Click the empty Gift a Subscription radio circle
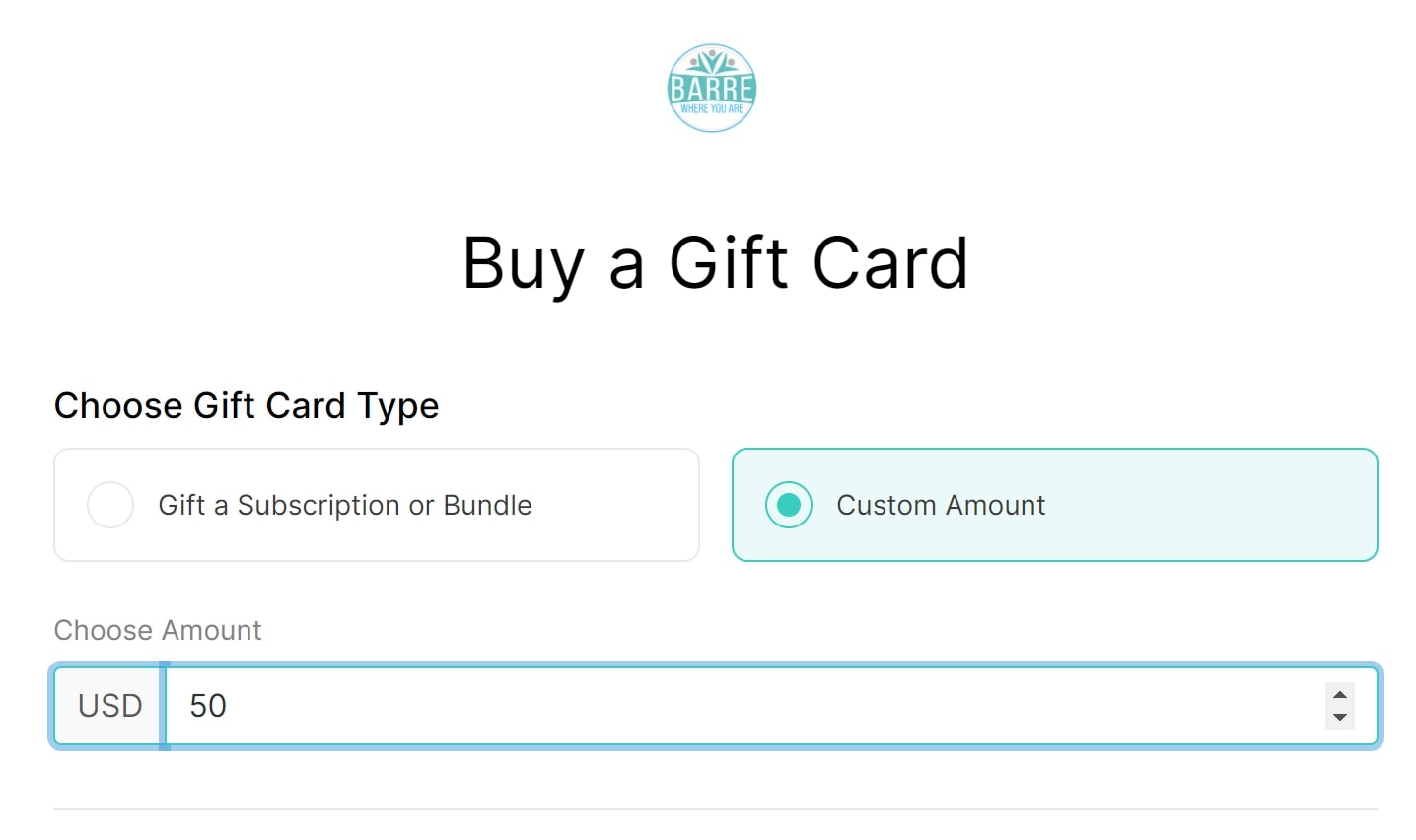Viewport: 1416px width, 840px height. [110, 505]
